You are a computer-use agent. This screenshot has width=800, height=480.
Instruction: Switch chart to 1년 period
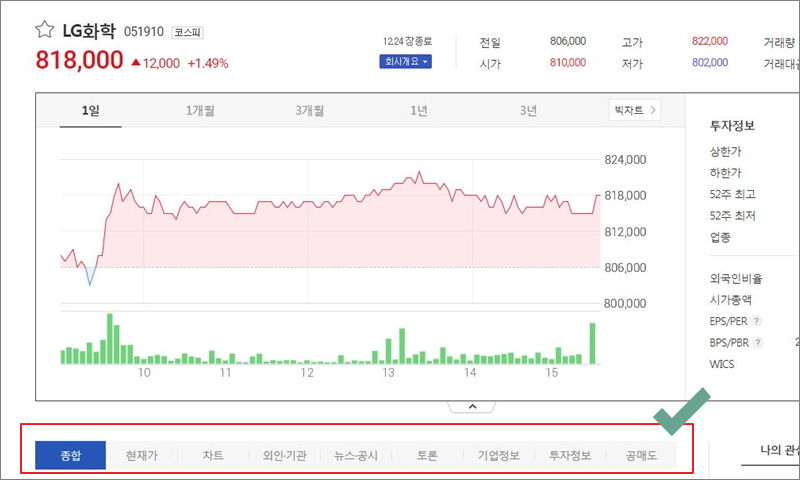pos(419,110)
